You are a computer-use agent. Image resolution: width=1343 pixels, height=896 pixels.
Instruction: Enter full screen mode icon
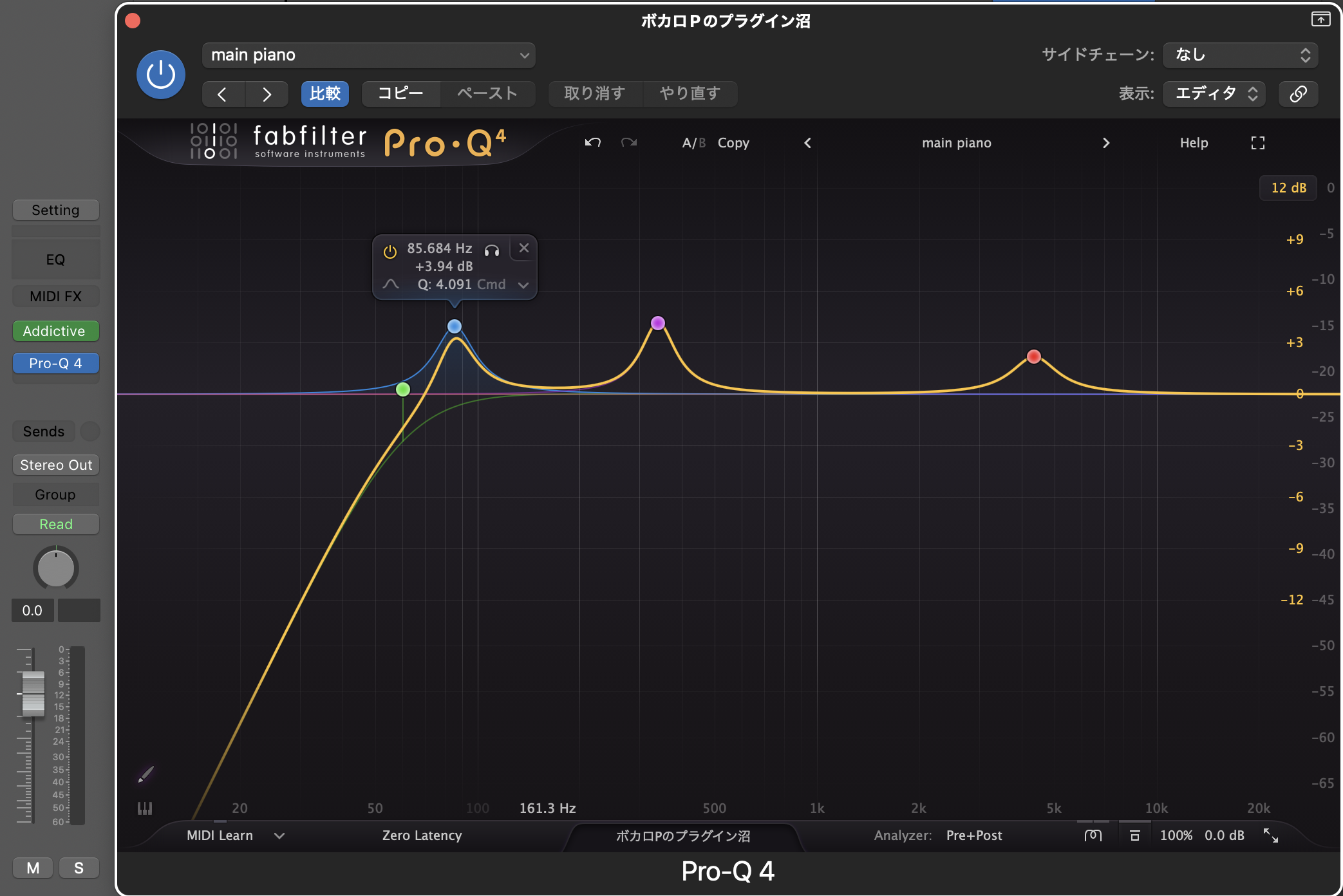[x=1258, y=143]
